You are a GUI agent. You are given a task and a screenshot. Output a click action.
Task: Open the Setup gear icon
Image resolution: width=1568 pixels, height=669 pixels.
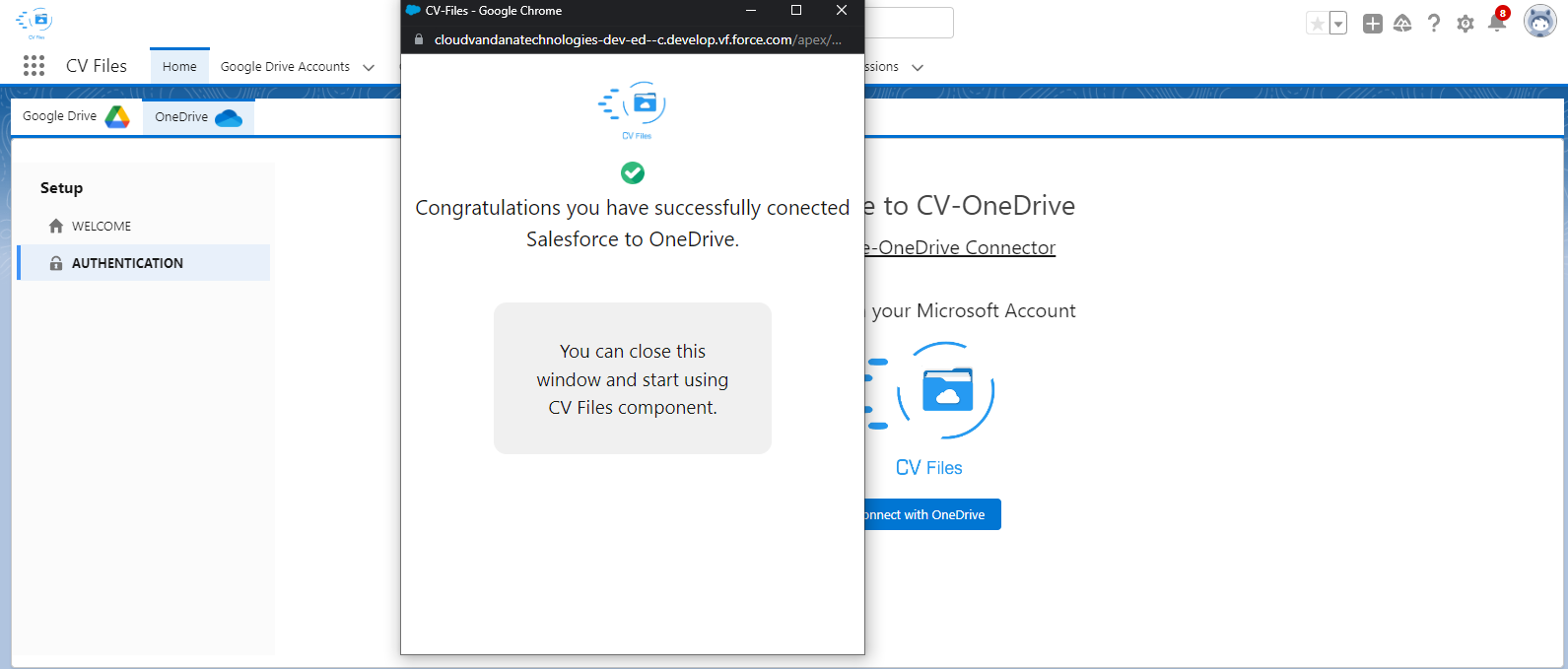click(1466, 24)
